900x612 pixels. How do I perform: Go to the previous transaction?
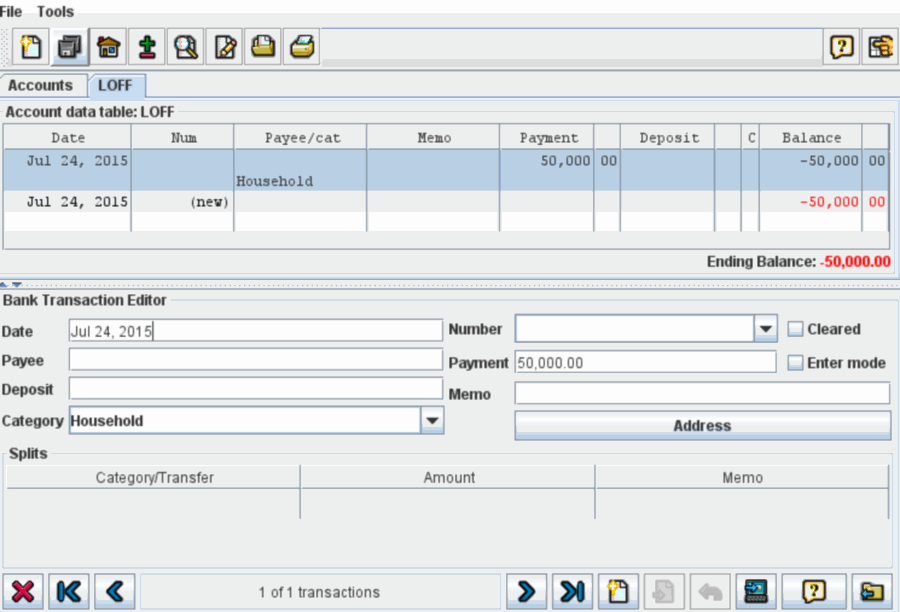pos(115,591)
